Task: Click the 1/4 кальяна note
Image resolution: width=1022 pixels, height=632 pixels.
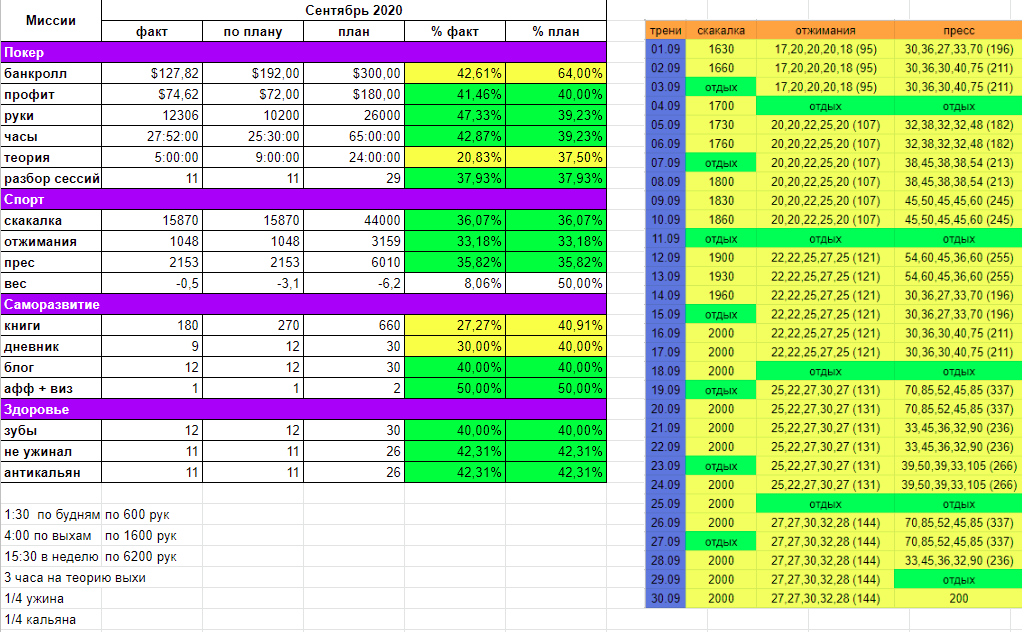Action: (40, 619)
